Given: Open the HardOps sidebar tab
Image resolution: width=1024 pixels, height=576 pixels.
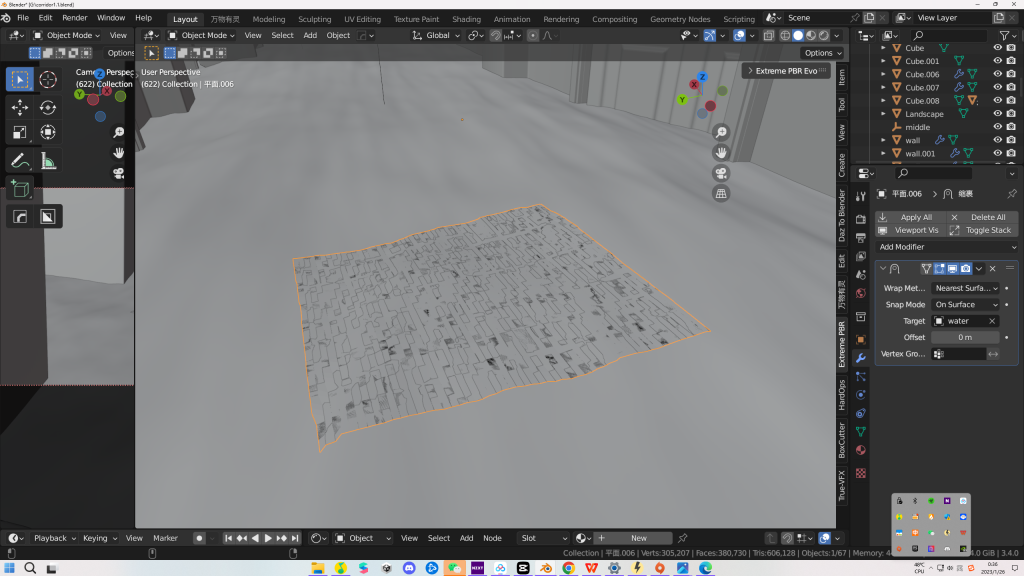Looking at the screenshot, I should tap(842, 395).
